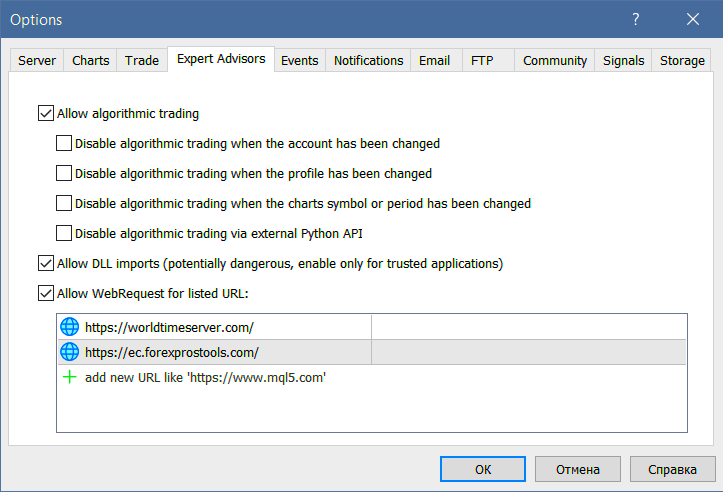Tick disable-trading on chart symbol or period change
The height and width of the screenshot is (492, 723).
pos(64,203)
